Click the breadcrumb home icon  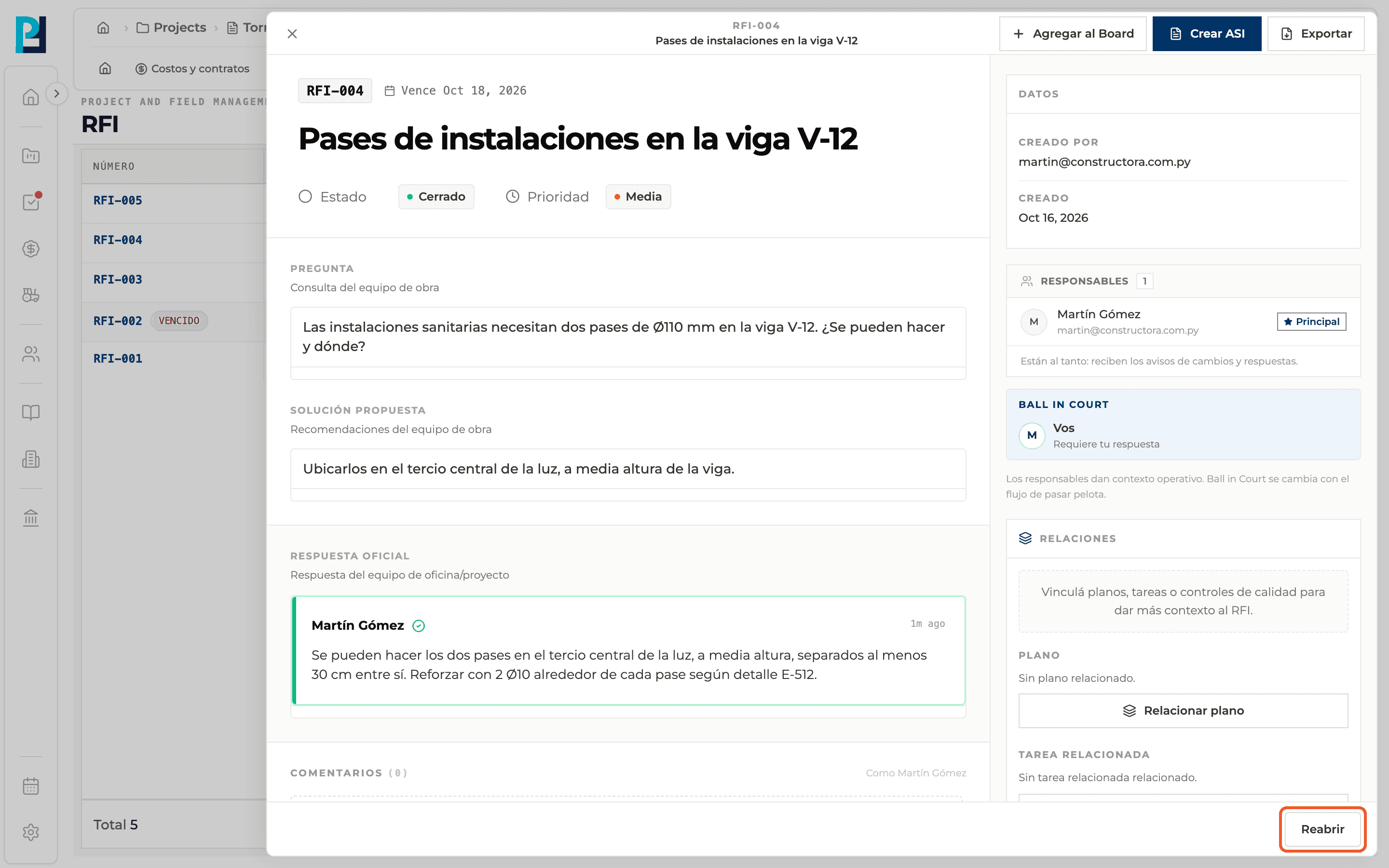[x=103, y=27]
